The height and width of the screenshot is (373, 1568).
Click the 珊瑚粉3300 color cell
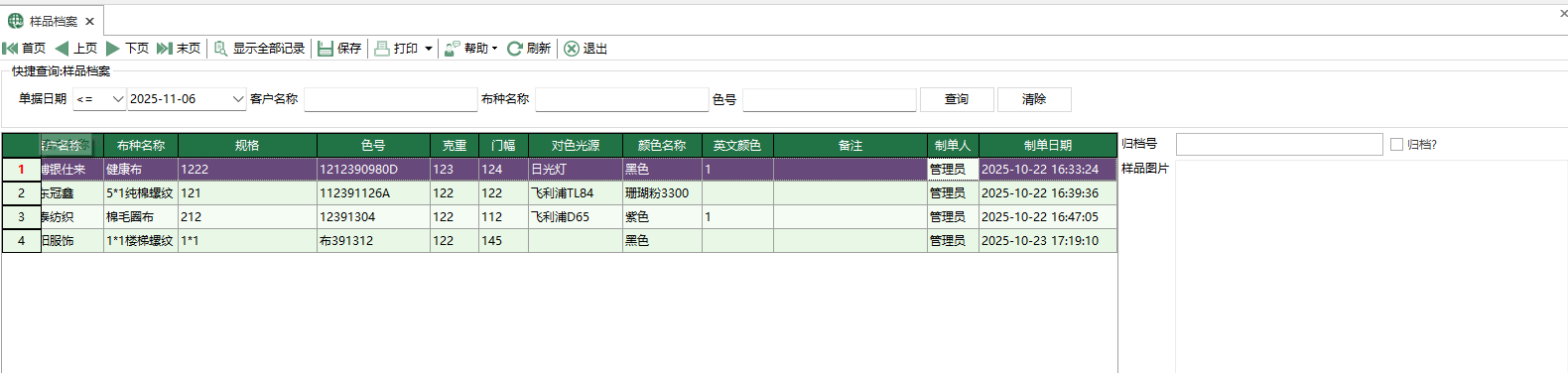(x=662, y=193)
